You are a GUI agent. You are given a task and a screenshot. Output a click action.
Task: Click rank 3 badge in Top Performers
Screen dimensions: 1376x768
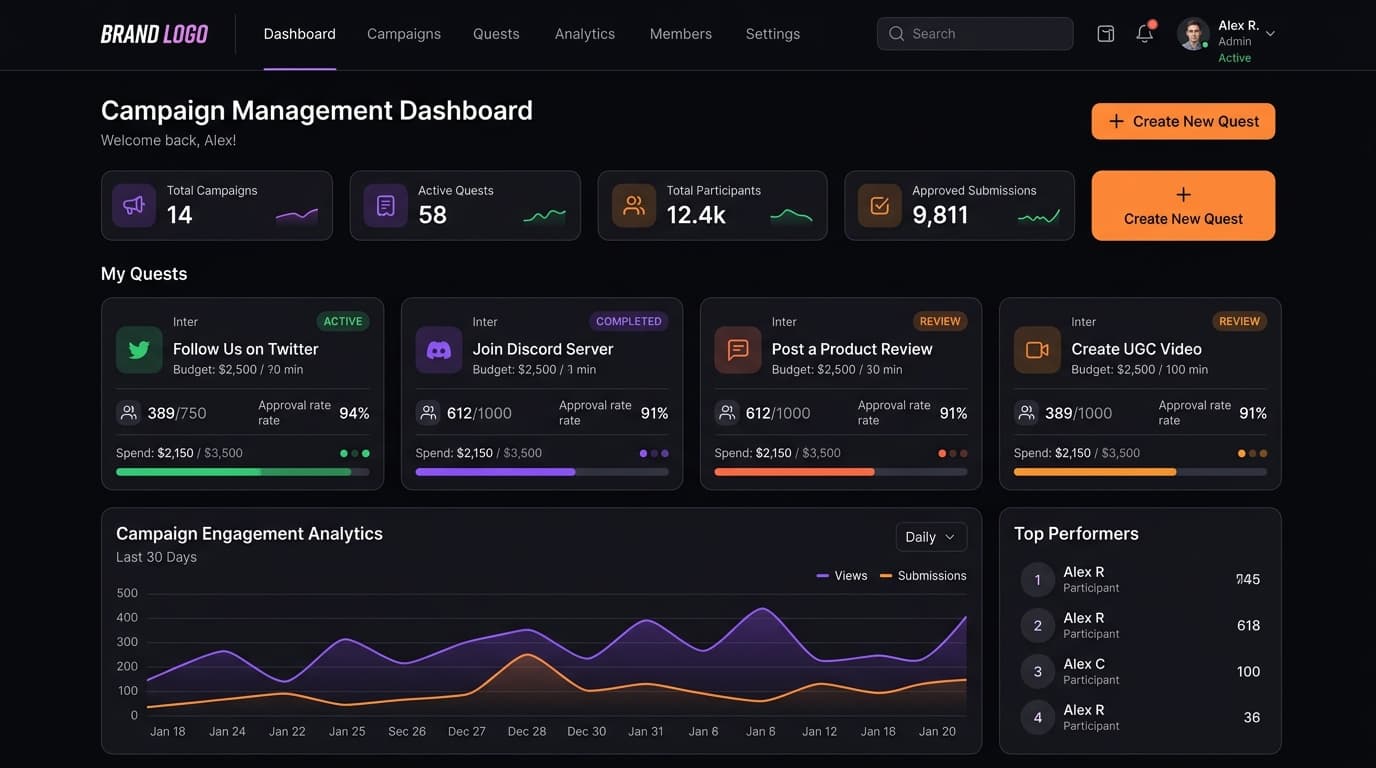pos(1038,672)
